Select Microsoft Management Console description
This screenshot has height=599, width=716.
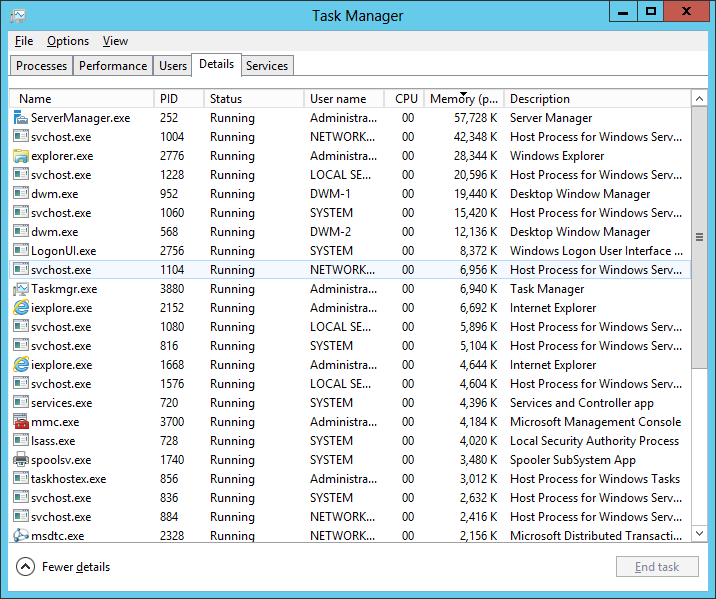[595, 422]
